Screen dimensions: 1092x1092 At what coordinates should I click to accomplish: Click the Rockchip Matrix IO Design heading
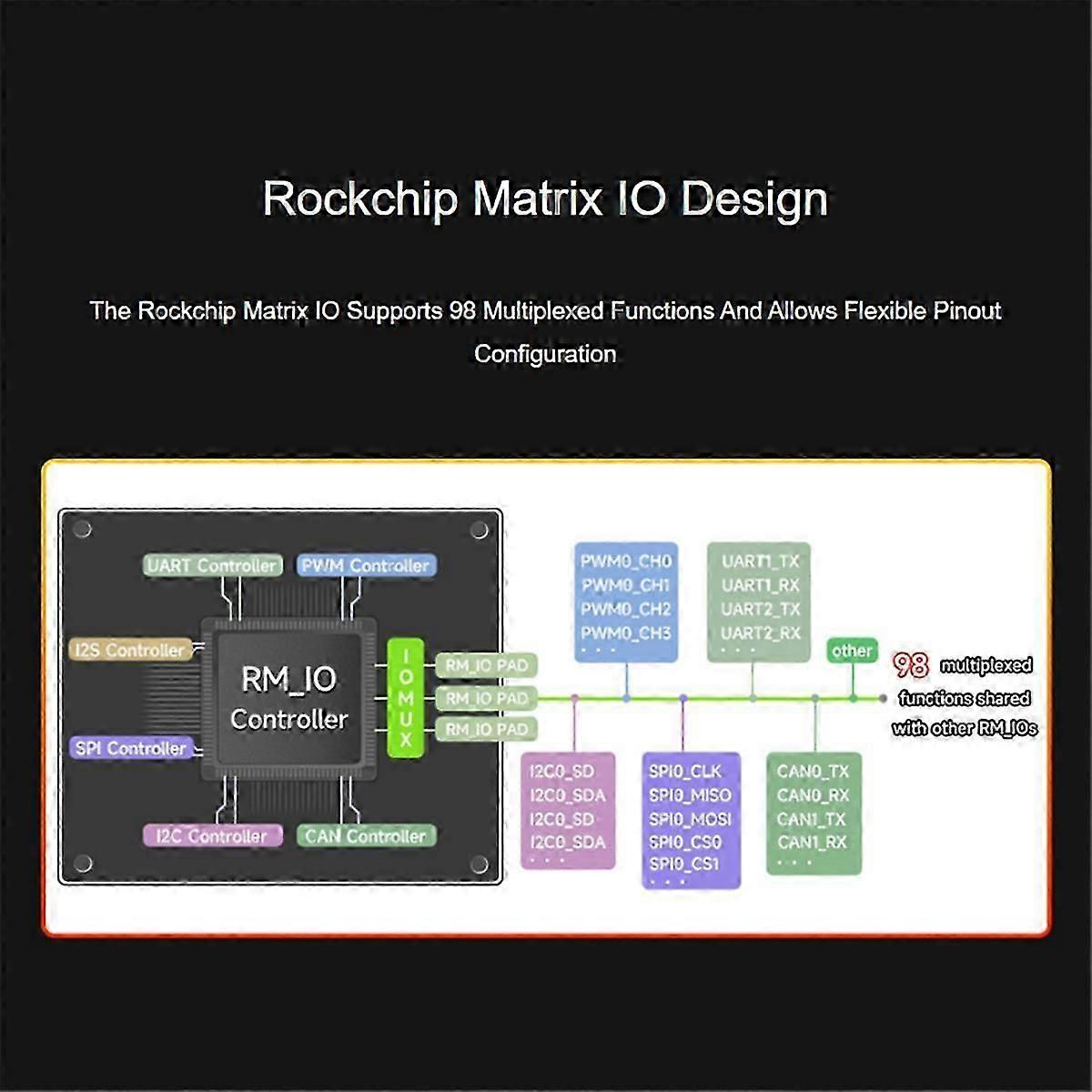(x=545, y=198)
